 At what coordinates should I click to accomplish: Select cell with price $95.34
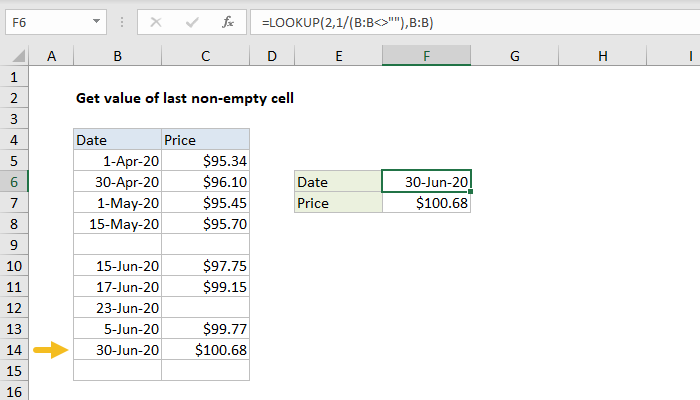click(205, 161)
